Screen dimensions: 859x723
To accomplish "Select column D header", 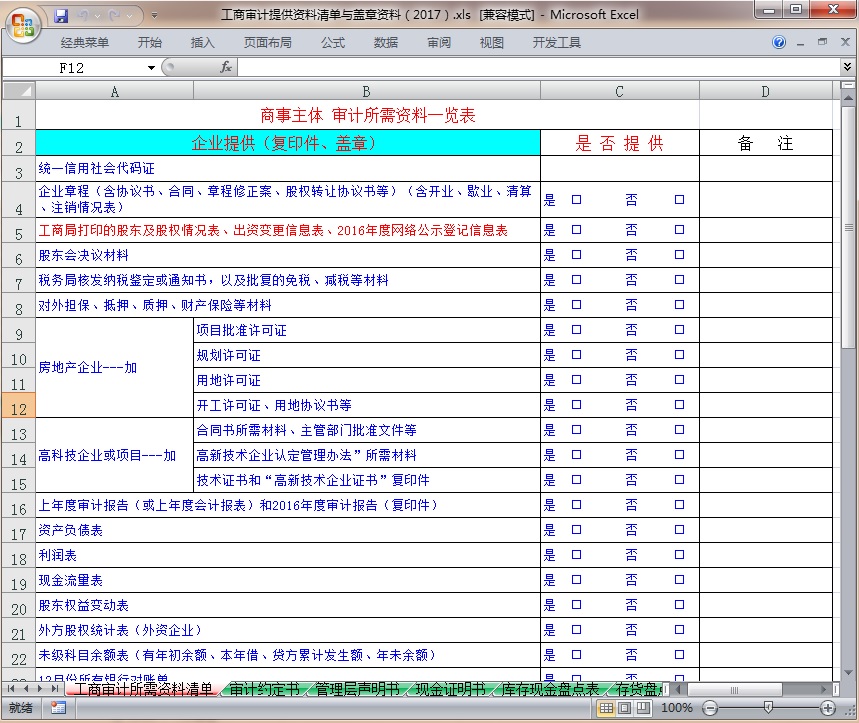I will (766, 91).
